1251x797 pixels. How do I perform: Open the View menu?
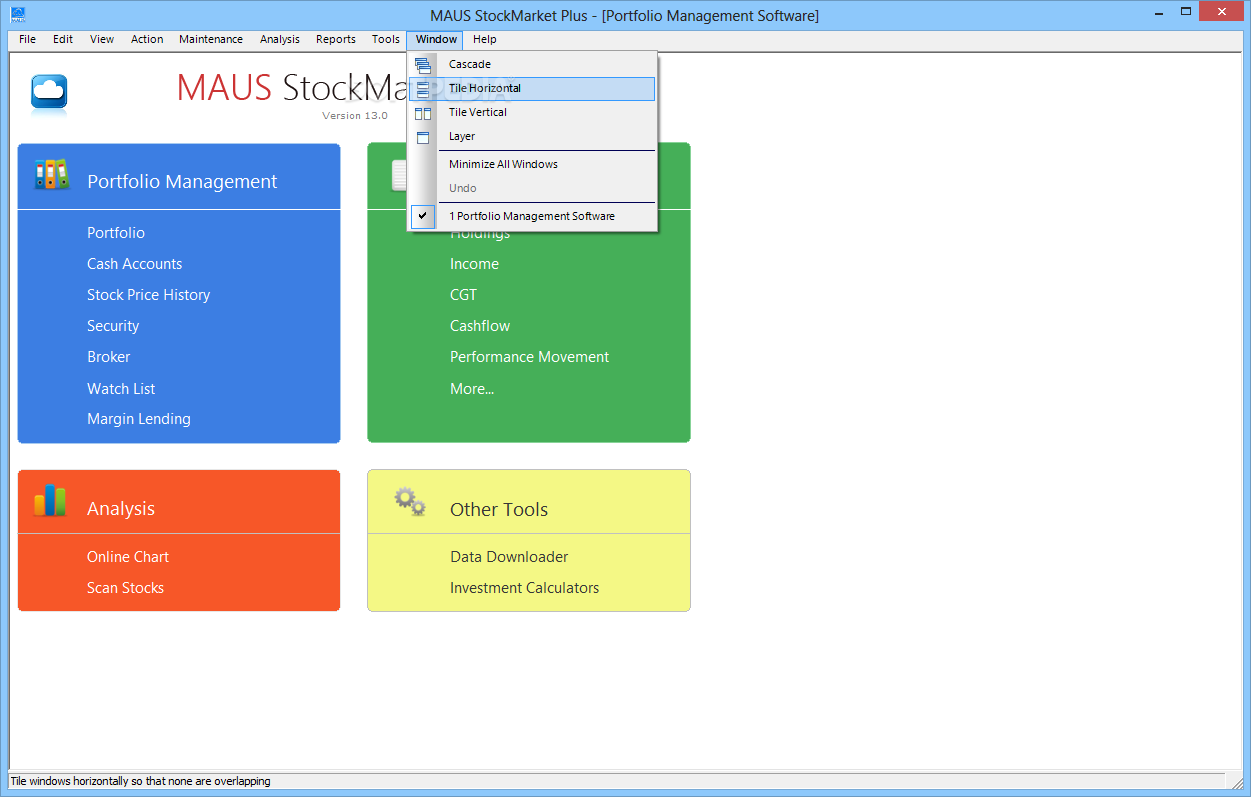pos(102,39)
